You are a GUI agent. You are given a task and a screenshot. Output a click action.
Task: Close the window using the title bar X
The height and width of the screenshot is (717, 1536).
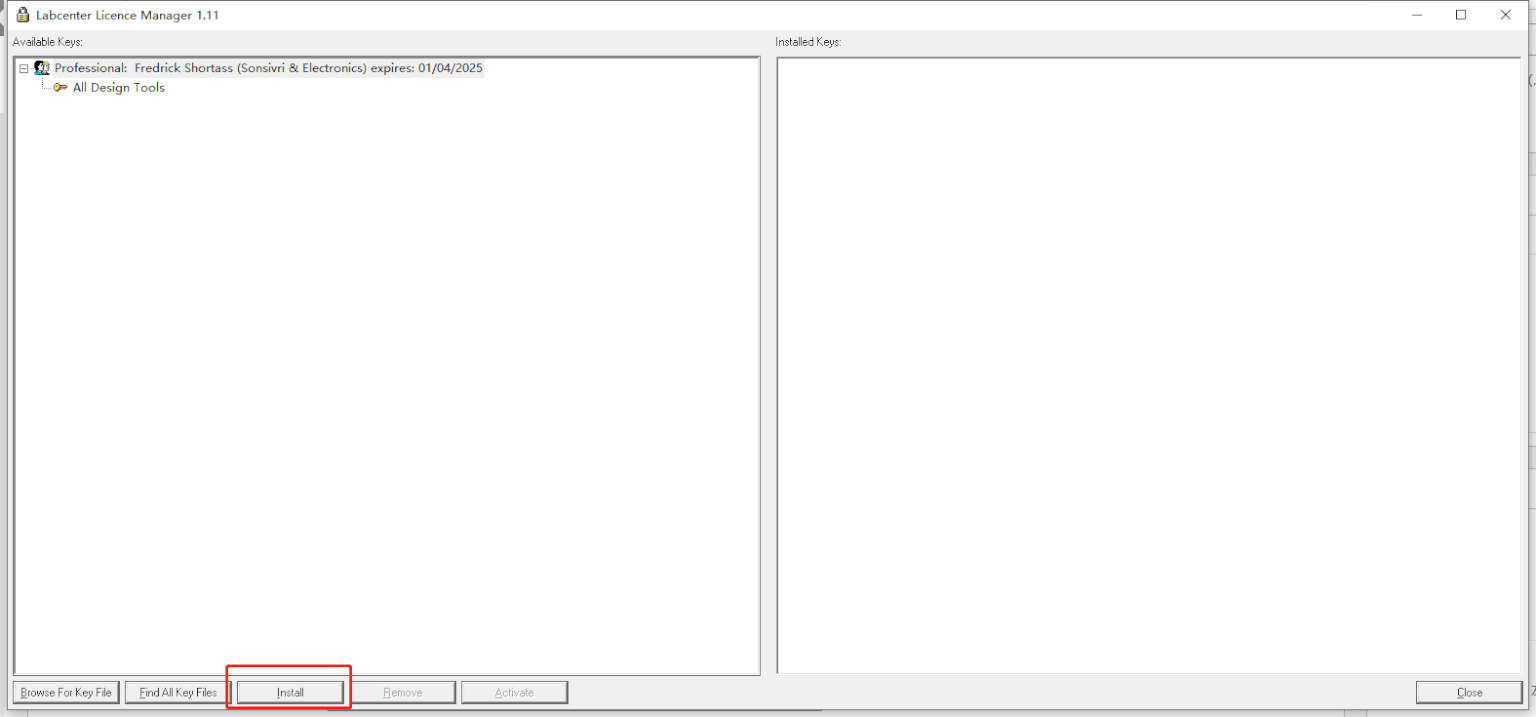tap(1506, 15)
